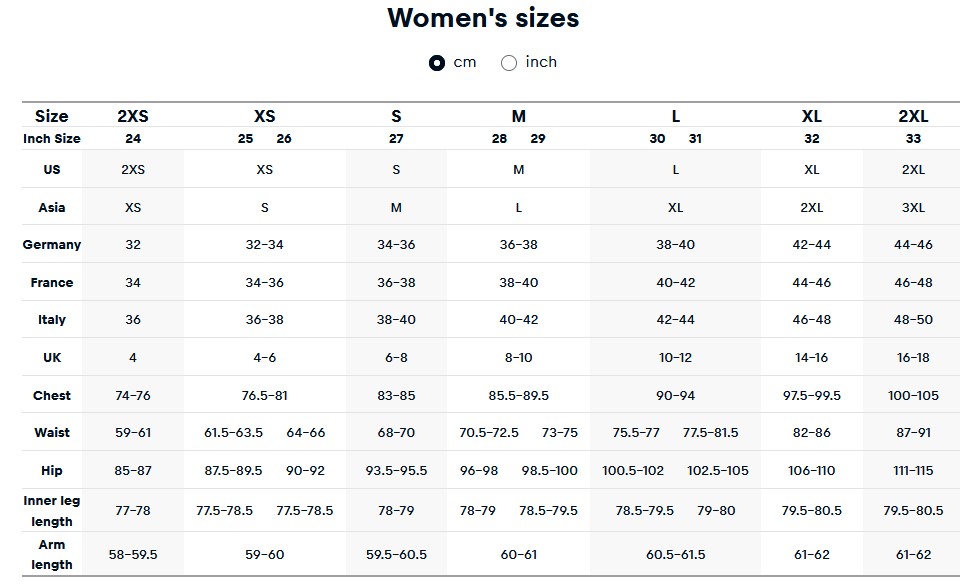The image size is (960, 586).
Task: Click the Germany row label
Action: tap(52, 244)
